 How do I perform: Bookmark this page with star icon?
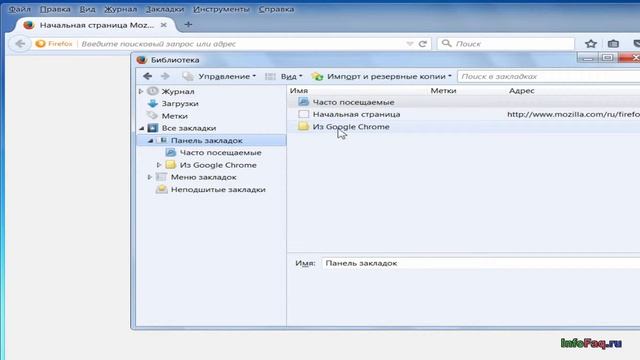[591, 43]
